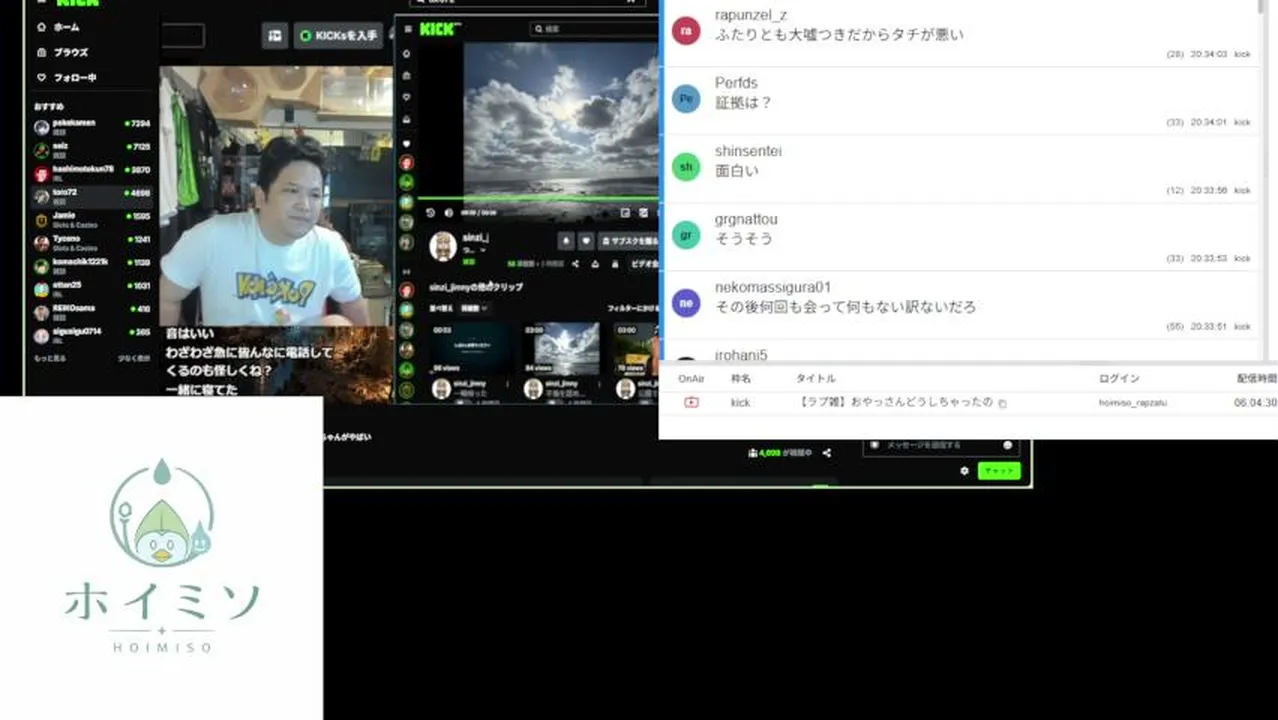Viewport: 1278px width, 720px height.
Task: Click the emoji icon in chat input
Action: click(1007, 445)
